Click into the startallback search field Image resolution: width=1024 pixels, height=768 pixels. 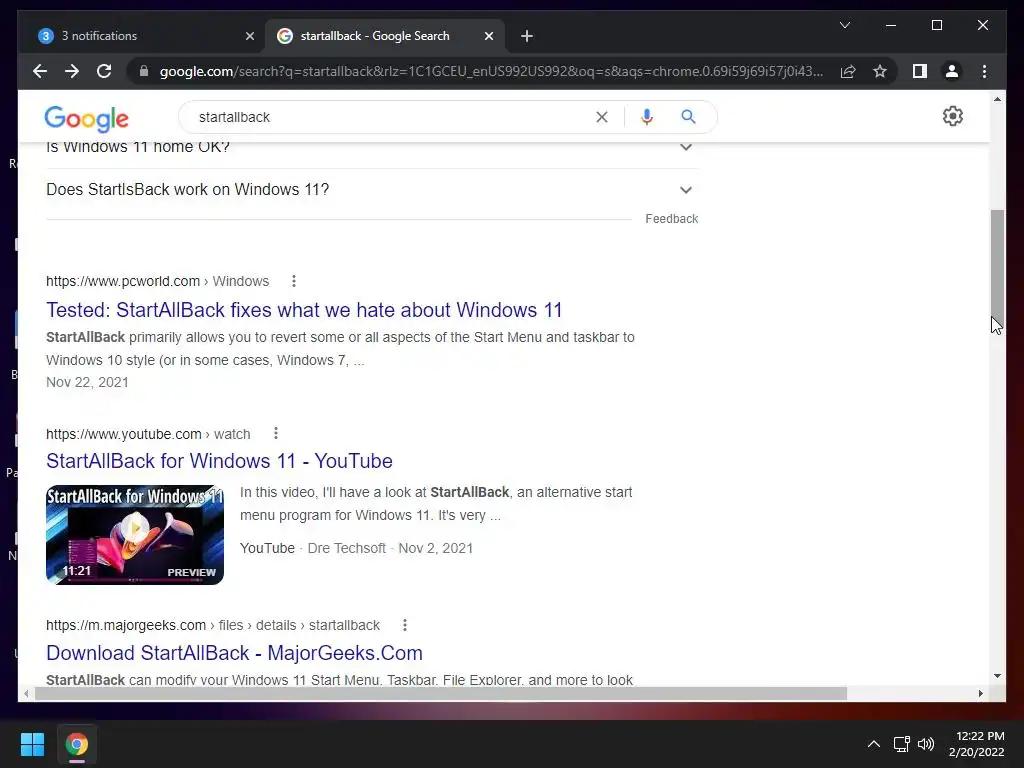(x=392, y=117)
